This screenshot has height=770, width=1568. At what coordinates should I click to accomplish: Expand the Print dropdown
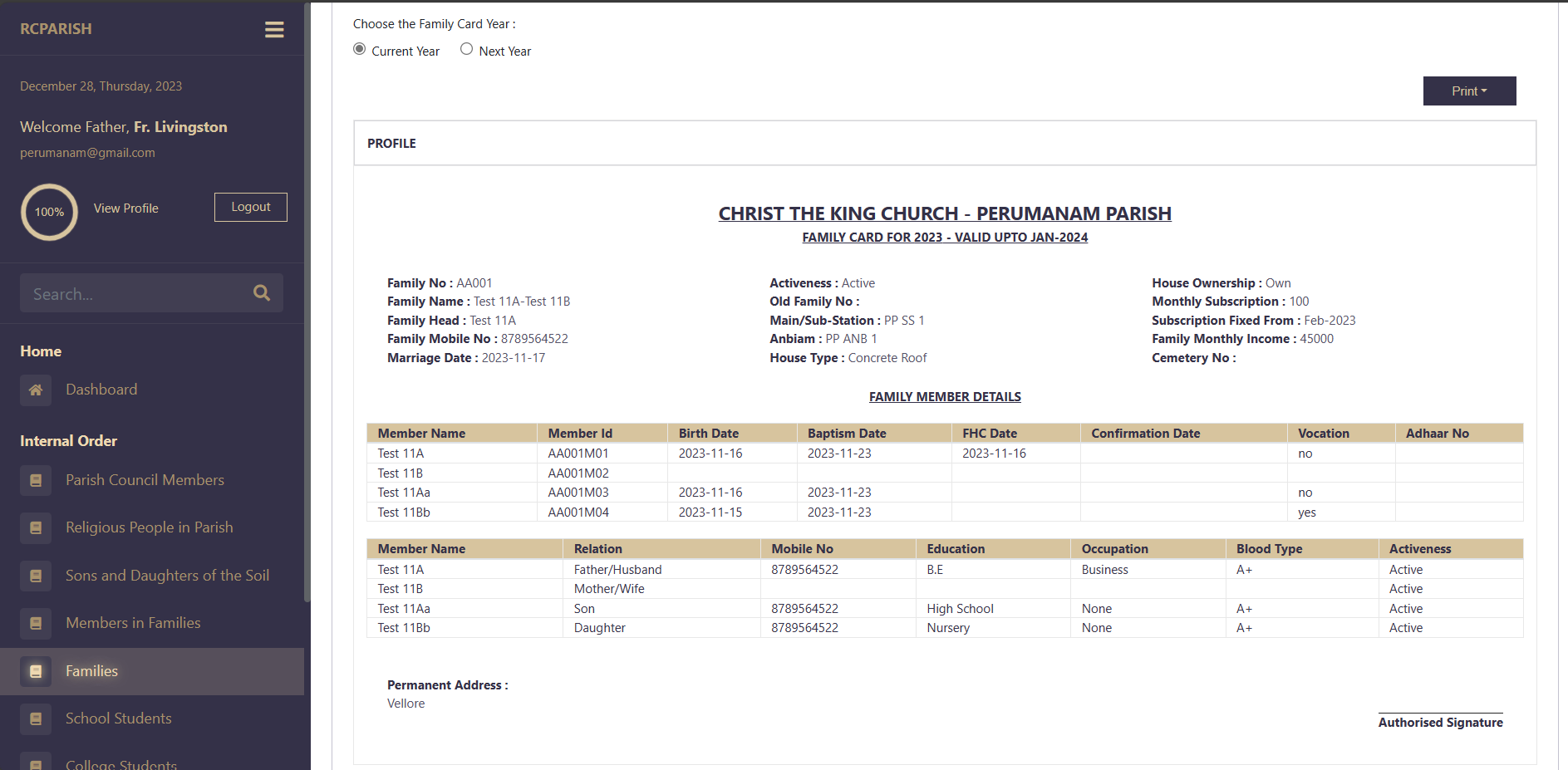1469,91
